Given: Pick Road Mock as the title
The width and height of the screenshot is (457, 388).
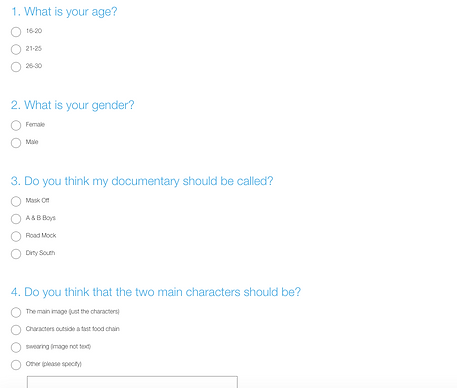Looking at the screenshot, I should click(x=16, y=236).
